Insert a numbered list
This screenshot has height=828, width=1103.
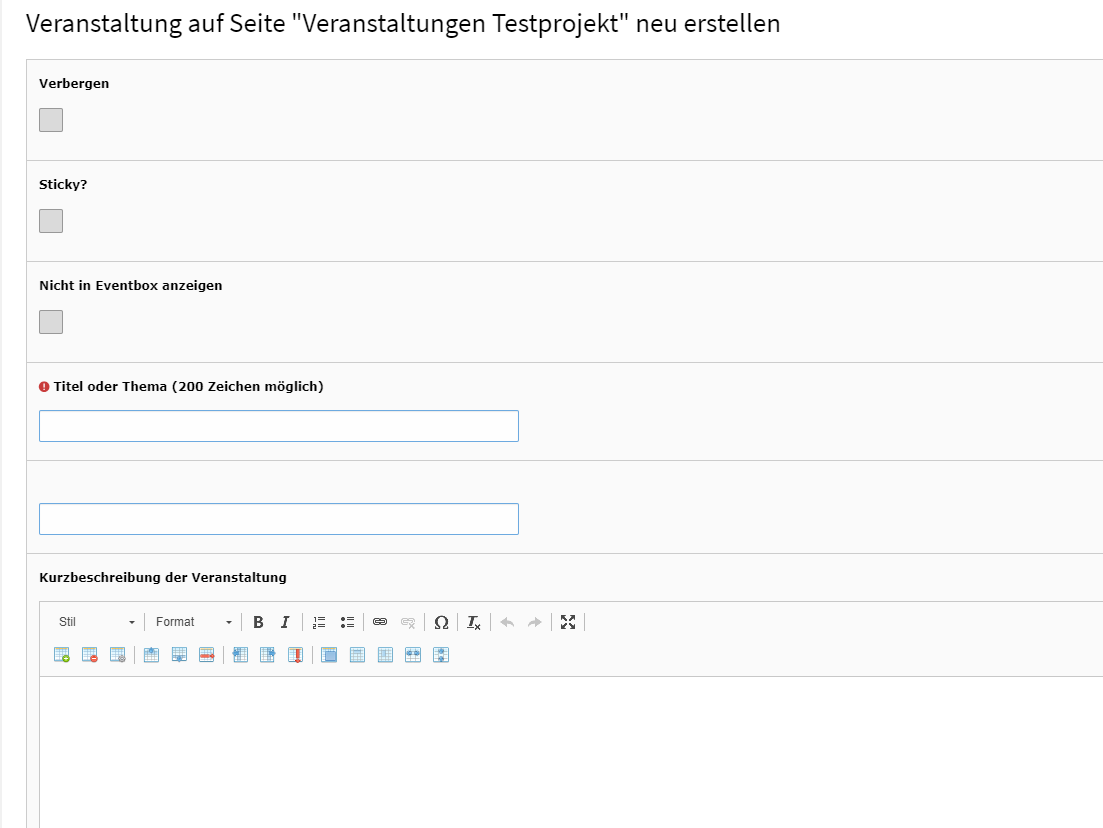click(x=319, y=622)
